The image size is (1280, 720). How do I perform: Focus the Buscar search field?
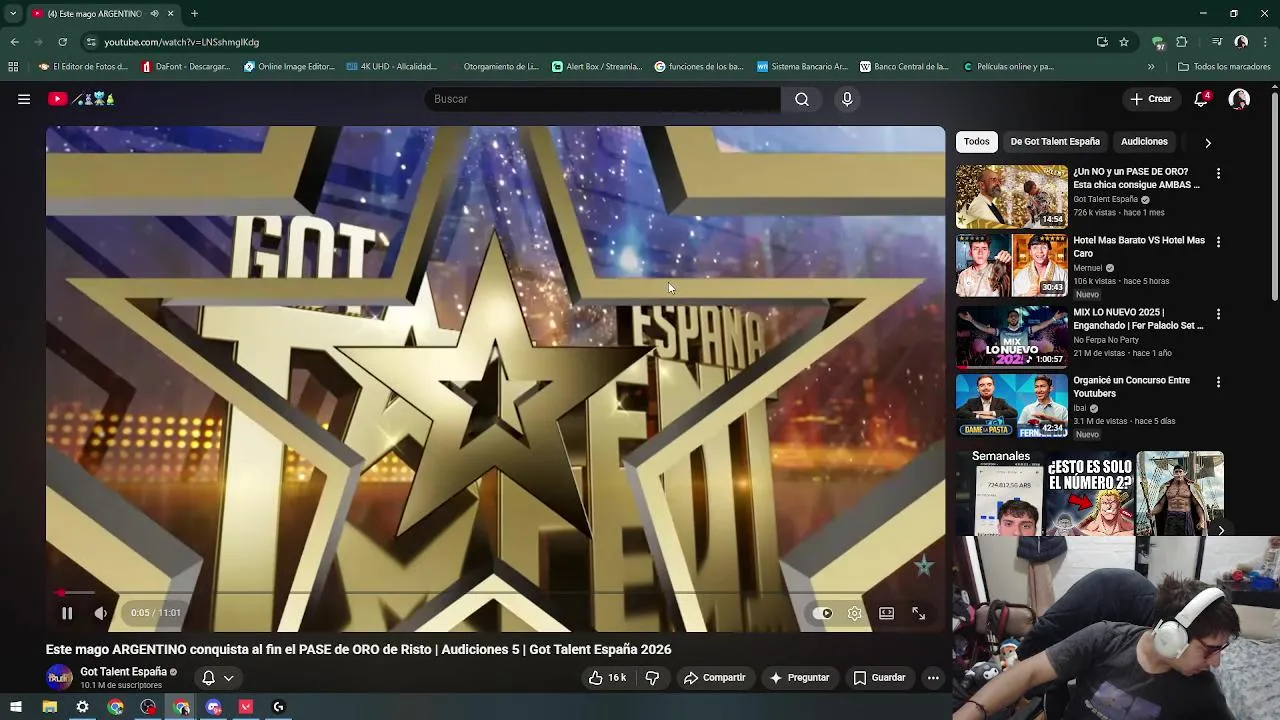602,99
